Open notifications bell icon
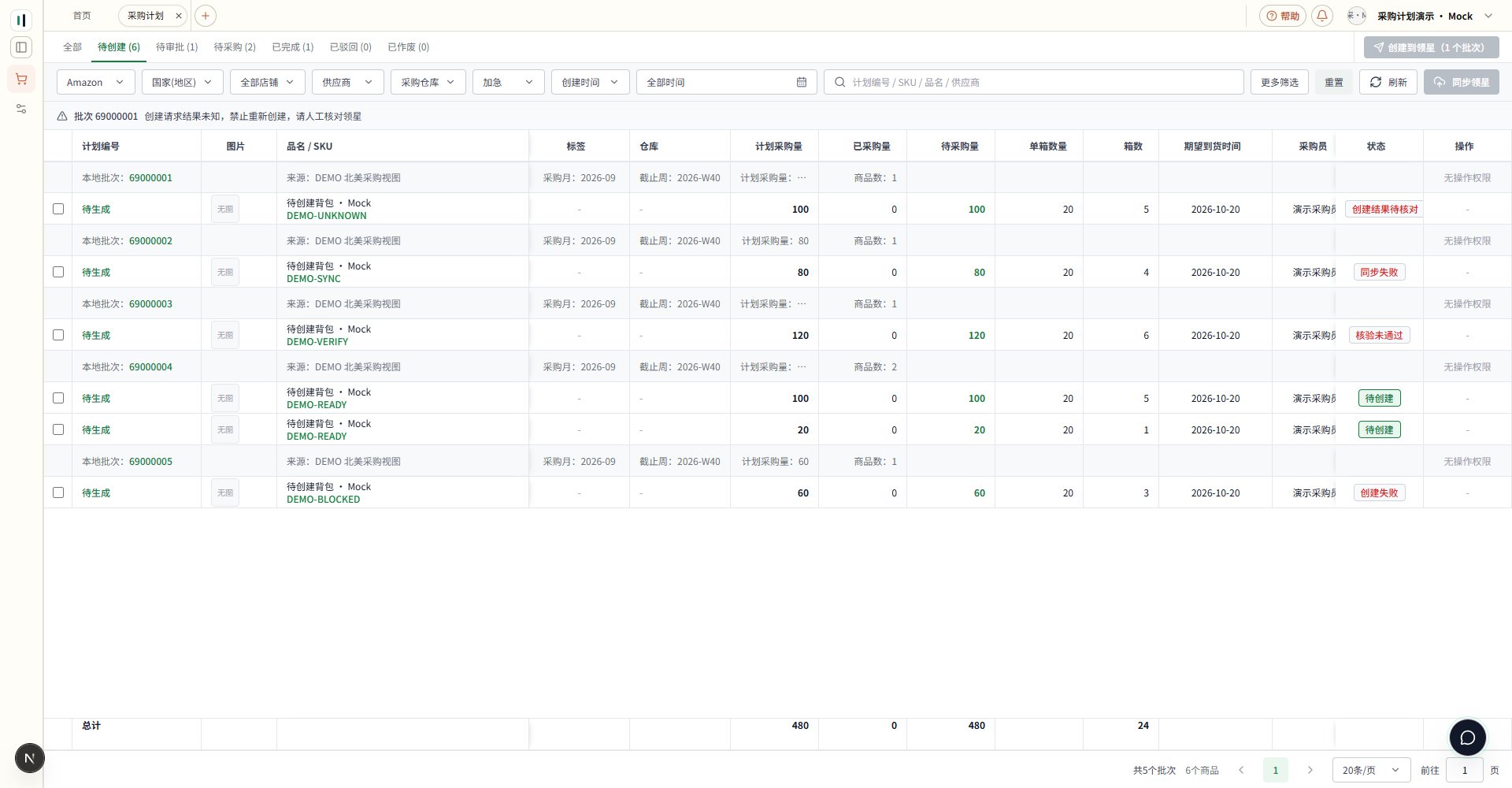The height and width of the screenshot is (788, 1512). tap(1322, 16)
